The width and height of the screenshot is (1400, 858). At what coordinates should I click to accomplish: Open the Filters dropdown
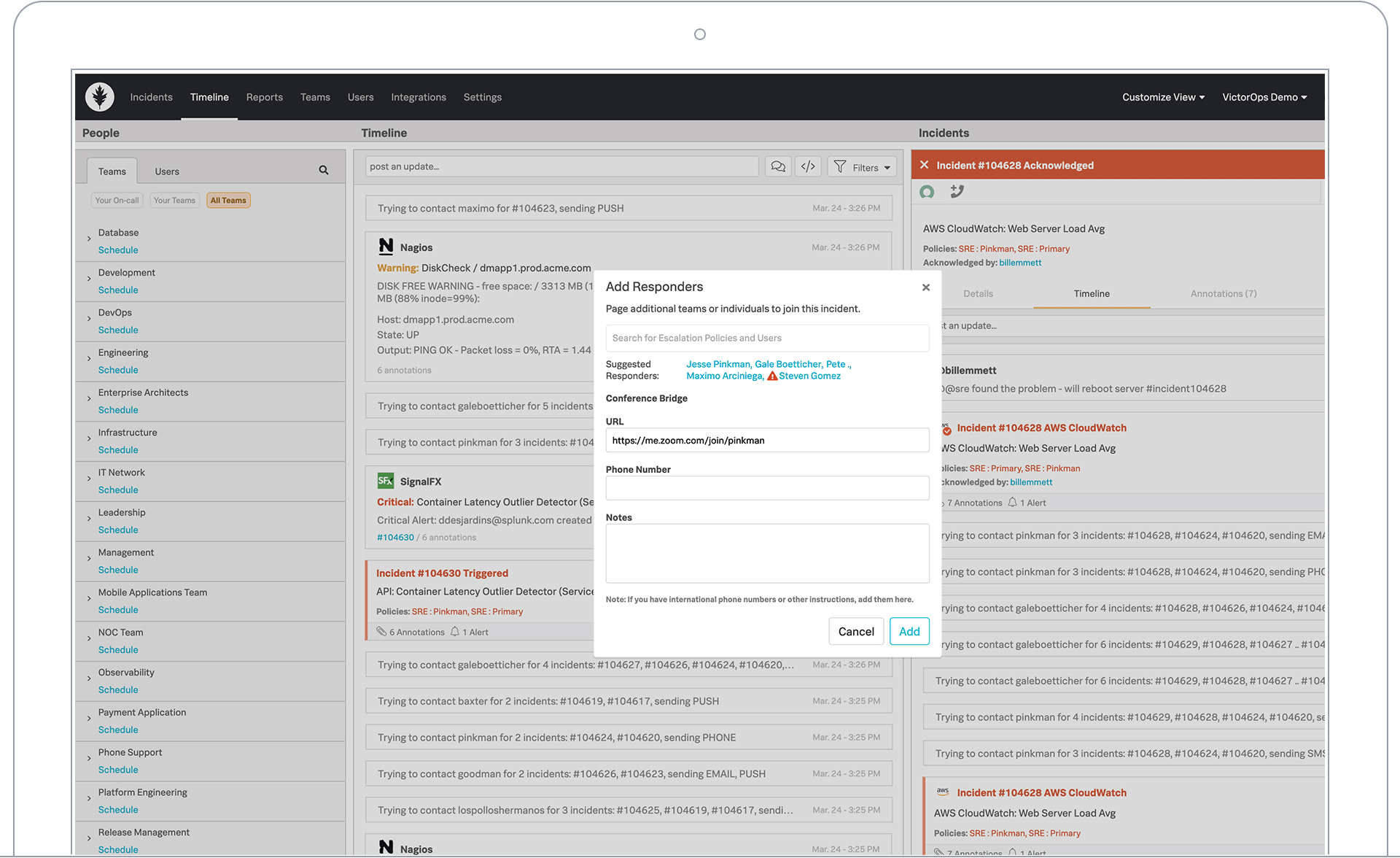click(x=862, y=167)
